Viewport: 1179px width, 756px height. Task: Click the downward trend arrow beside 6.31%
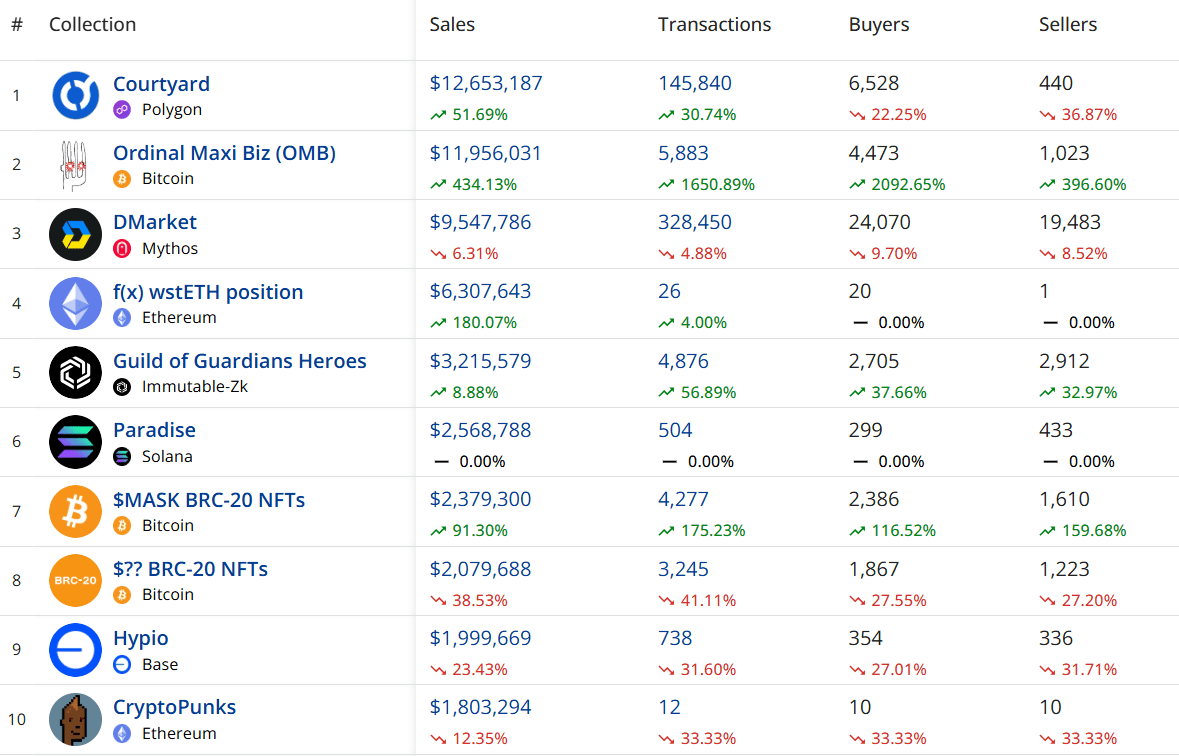pos(438,254)
